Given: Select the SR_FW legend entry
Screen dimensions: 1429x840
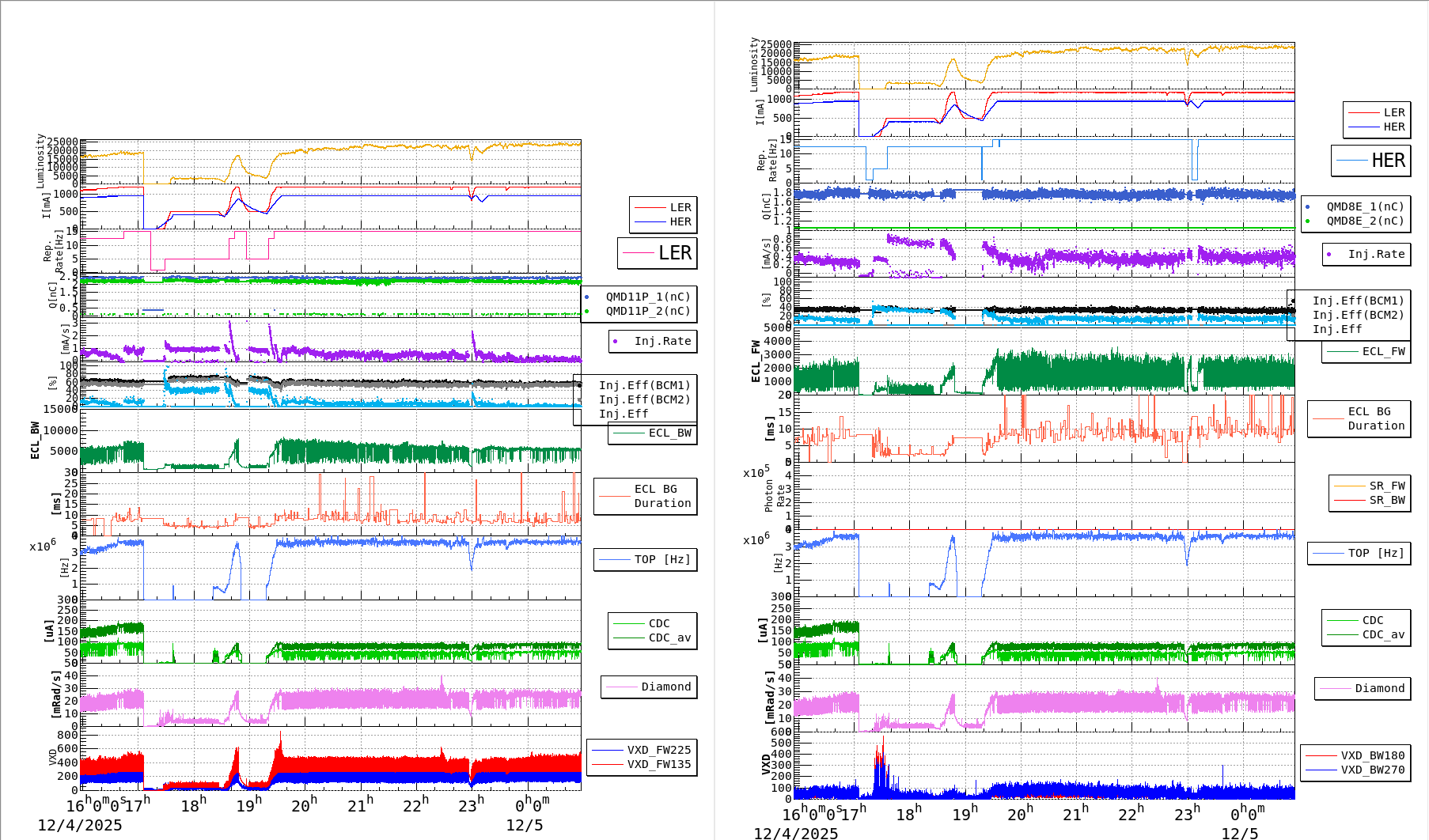Looking at the screenshot, I should coord(1370,486).
